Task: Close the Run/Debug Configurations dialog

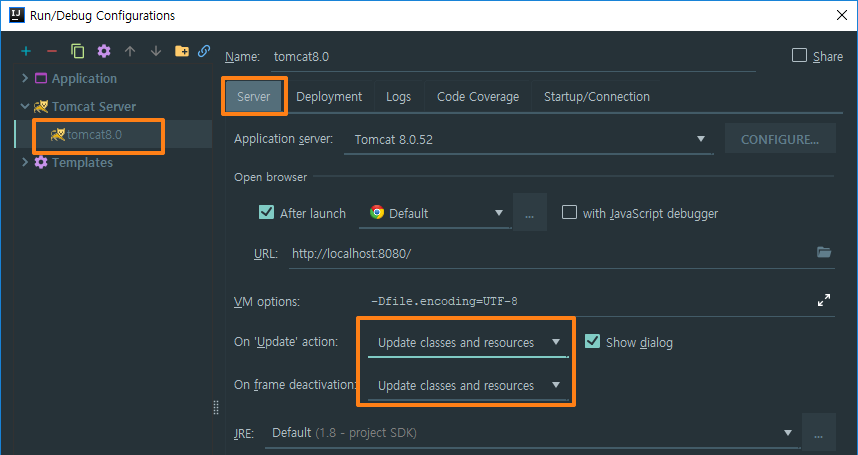Action: click(x=842, y=15)
